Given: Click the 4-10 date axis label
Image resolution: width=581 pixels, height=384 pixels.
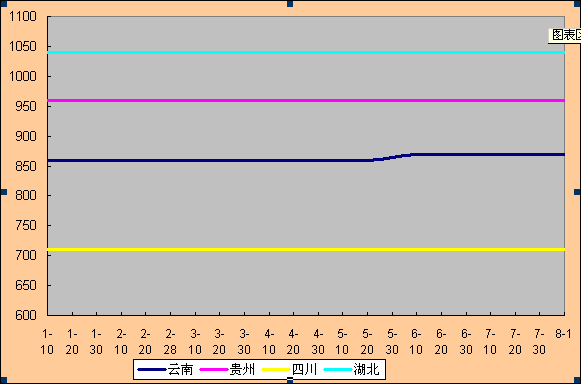Looking at the screenshot, I should (x=269, y=342).
